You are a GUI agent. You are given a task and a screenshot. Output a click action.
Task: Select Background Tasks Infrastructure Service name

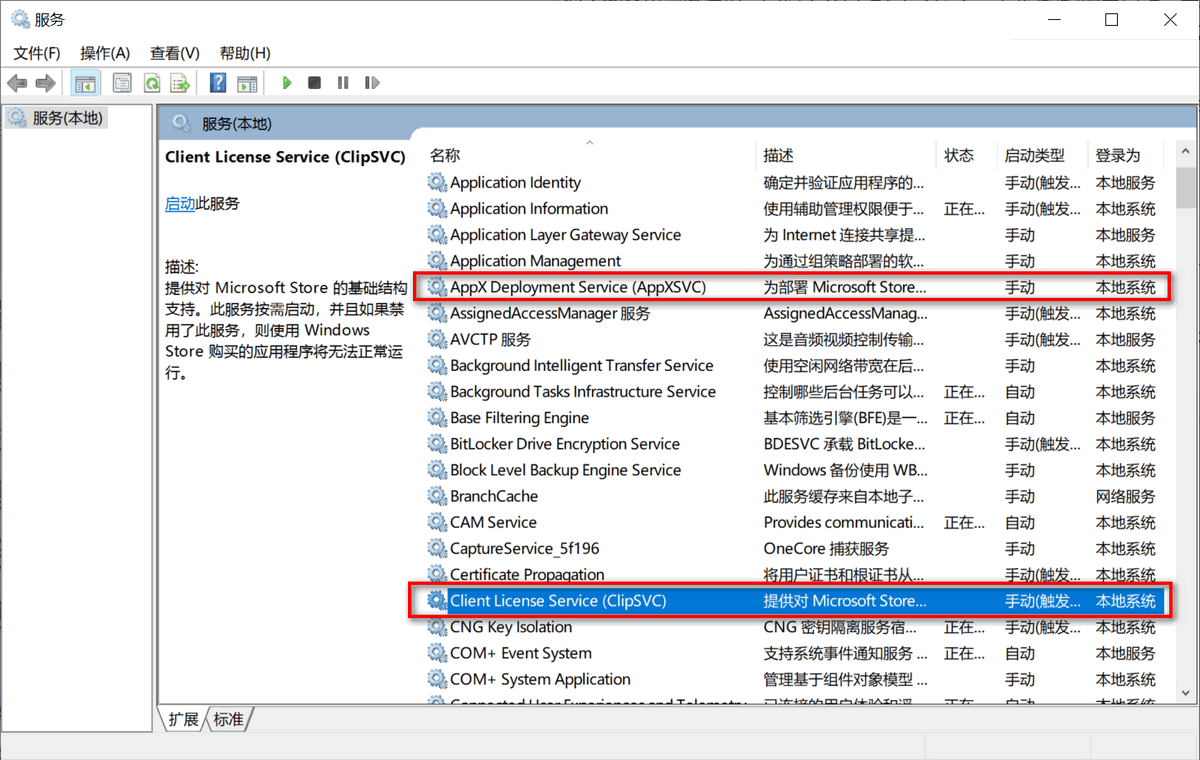[x=583, y=391]
